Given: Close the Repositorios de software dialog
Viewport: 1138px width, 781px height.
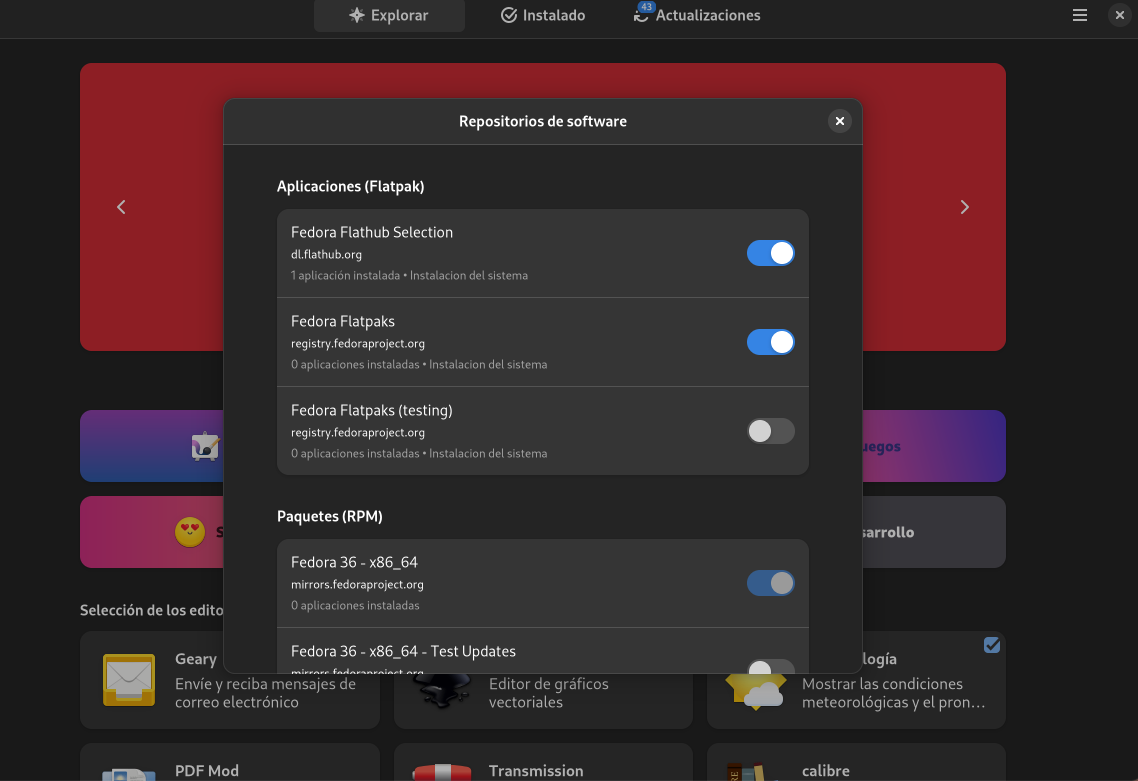Looking at the screenshot, I should [x=840, y=121].
